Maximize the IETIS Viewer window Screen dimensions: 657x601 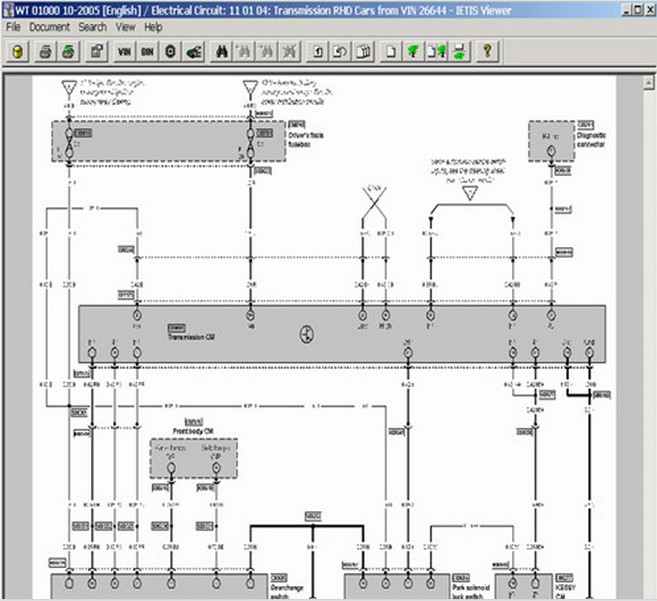pyautogui.click(x=638, y=10)
